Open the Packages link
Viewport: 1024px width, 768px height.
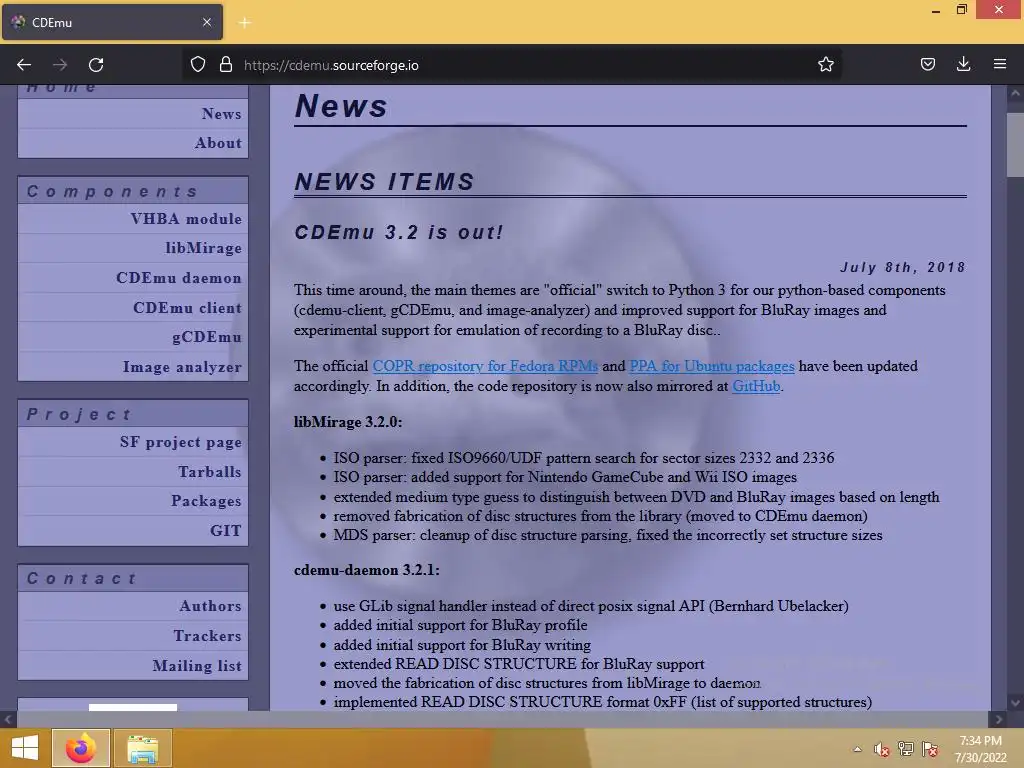pyautogui.click(x=206, y=501)
